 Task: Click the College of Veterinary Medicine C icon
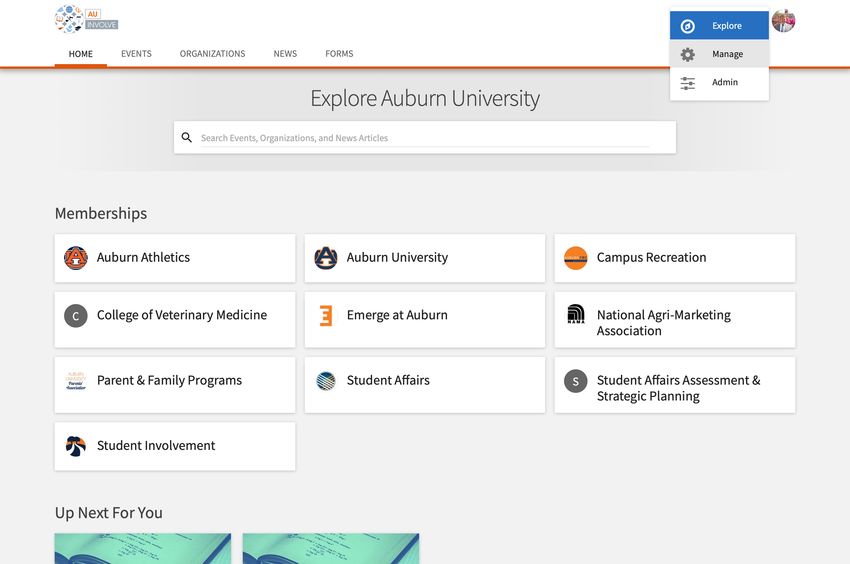click(76, 316)
